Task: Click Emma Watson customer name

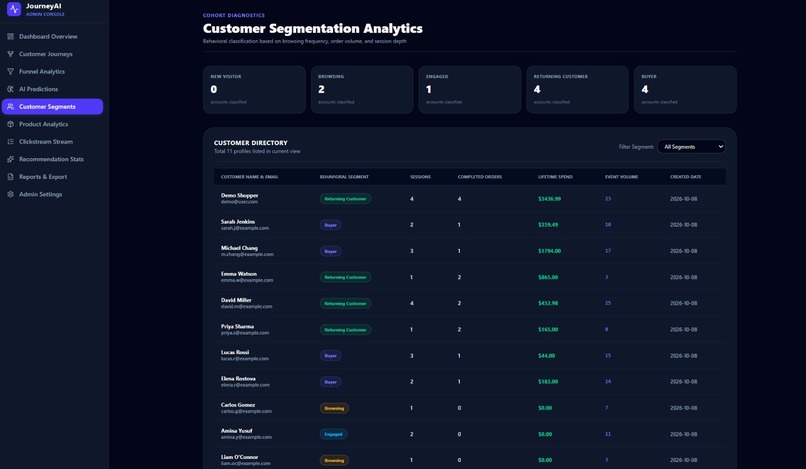Action: (239, 274)
